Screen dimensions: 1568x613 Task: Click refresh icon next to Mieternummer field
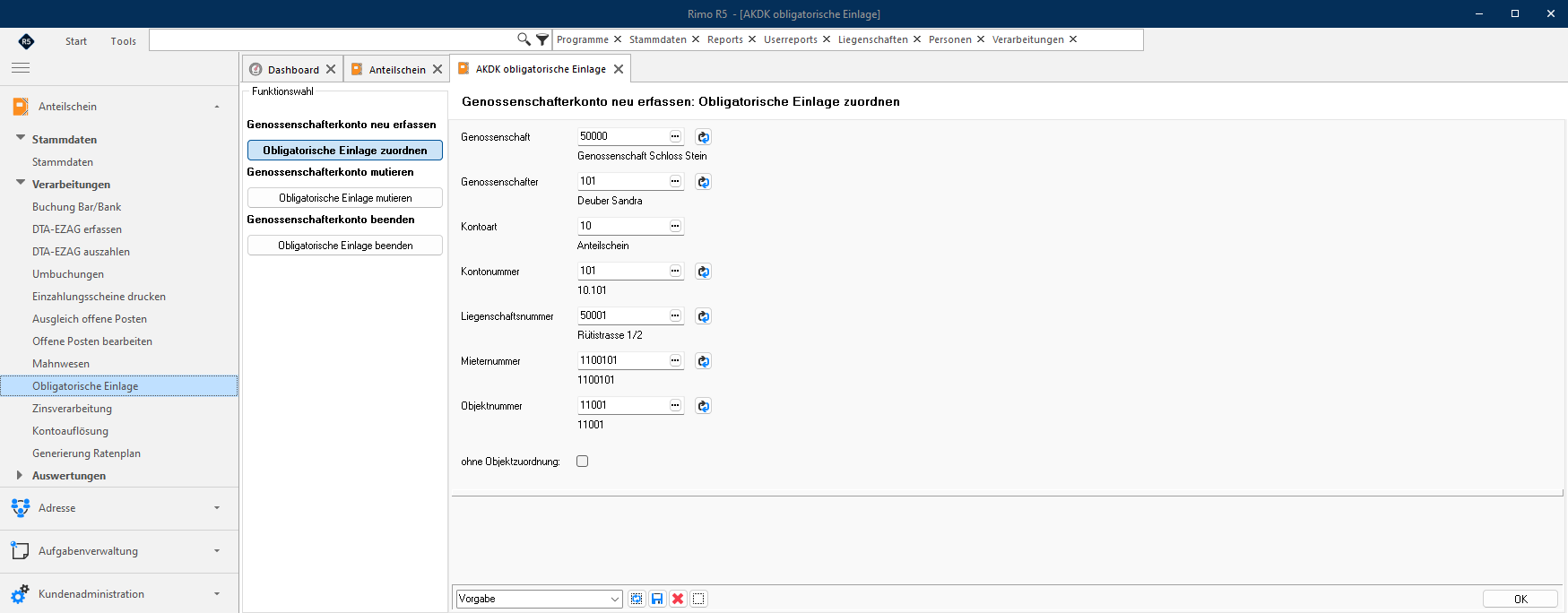[x=704, y=361]
